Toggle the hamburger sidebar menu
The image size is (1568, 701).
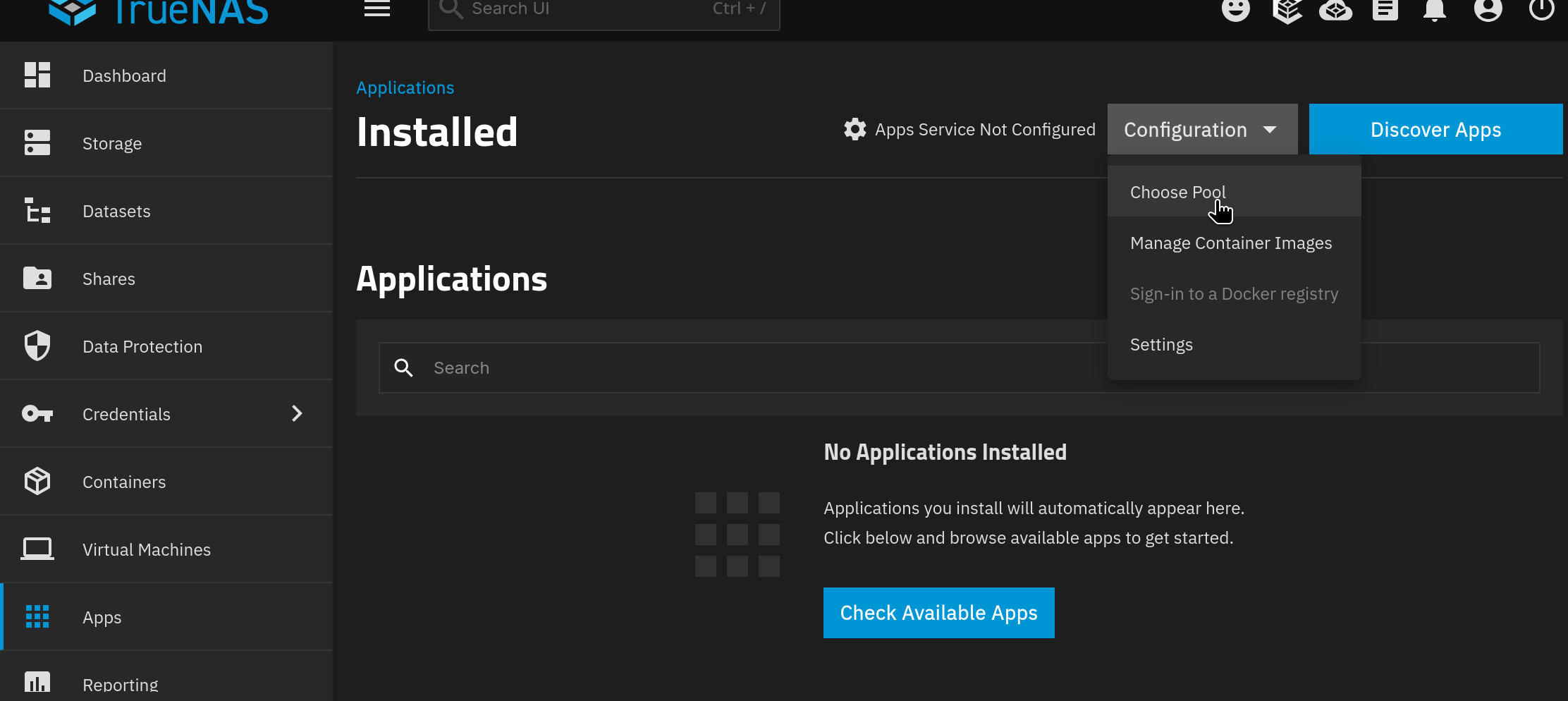click(x=377, y=8)
